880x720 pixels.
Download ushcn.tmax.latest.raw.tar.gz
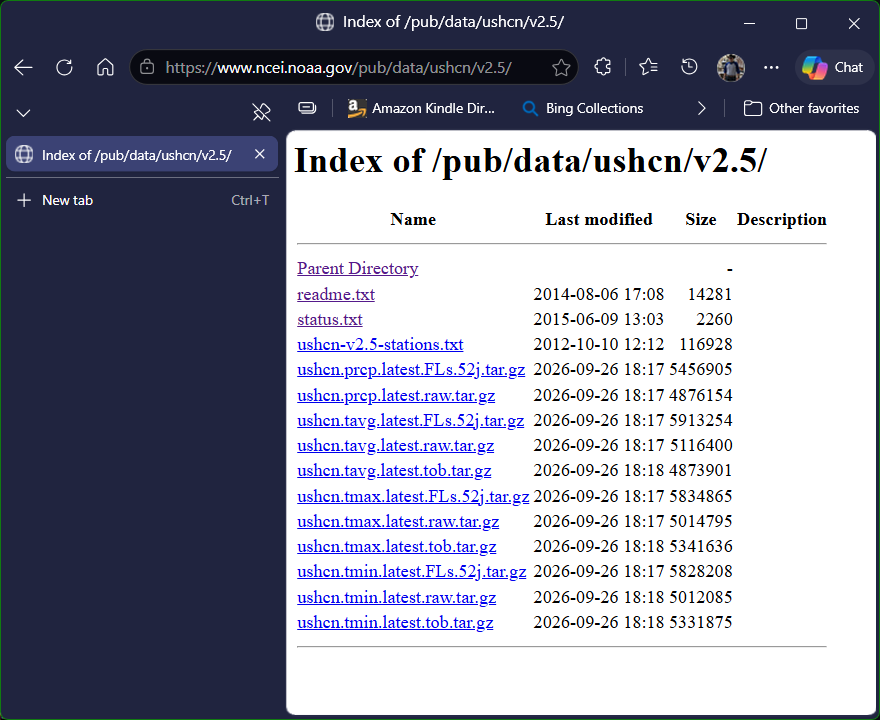pos(398,521)
